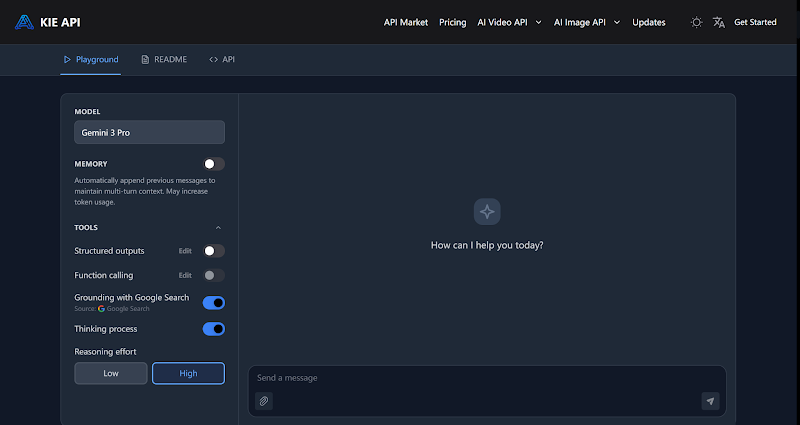
Task: Collapse the Tools section chevron
Action: (219, 228)
